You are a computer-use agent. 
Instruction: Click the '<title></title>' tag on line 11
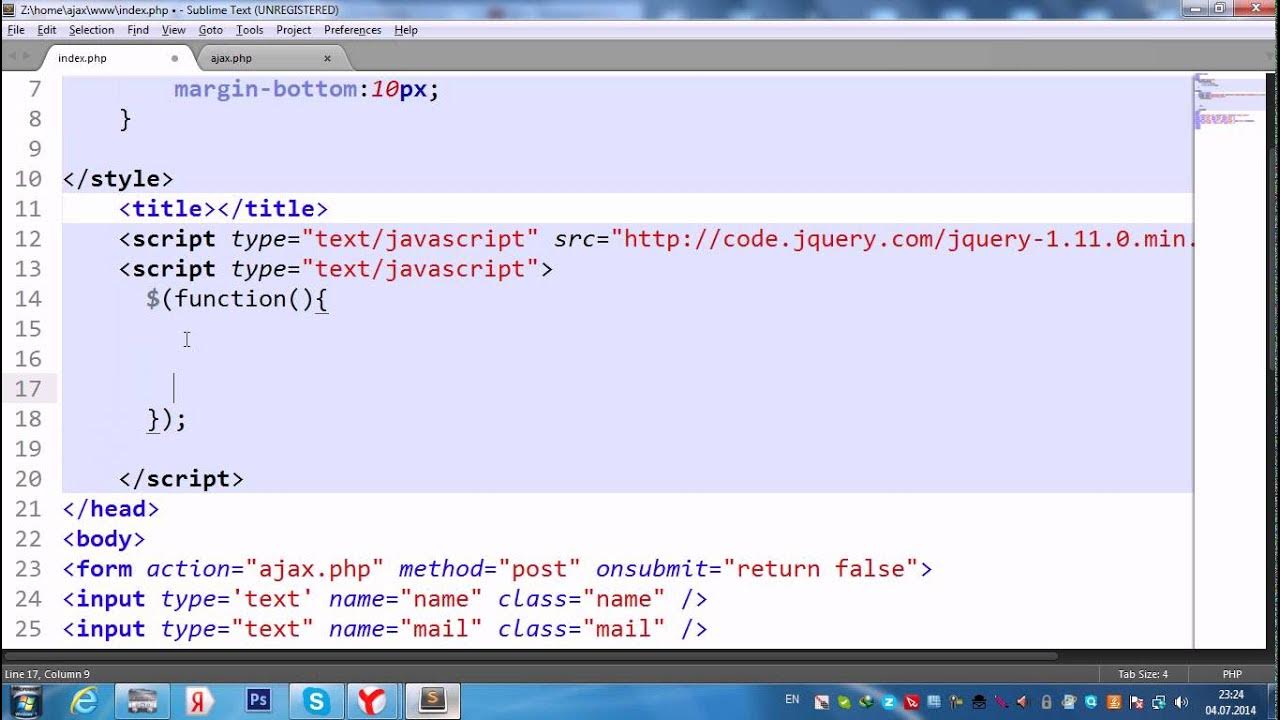pos(223,209)
